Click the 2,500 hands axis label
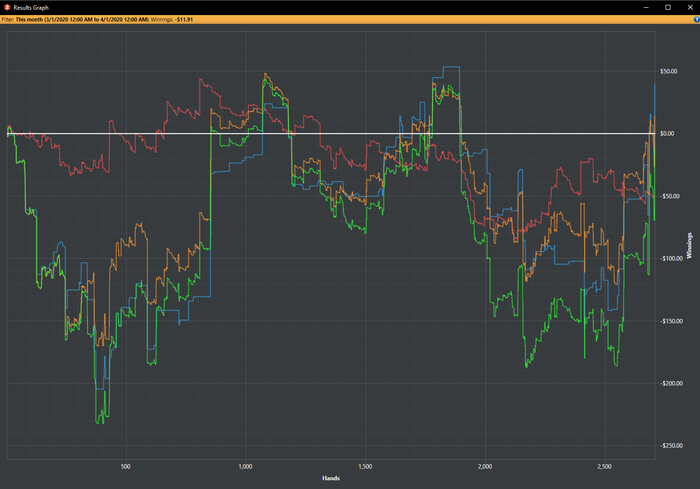The height and width of the screenshot is (489, 700). pyautogui.click(x=604, y=466)
